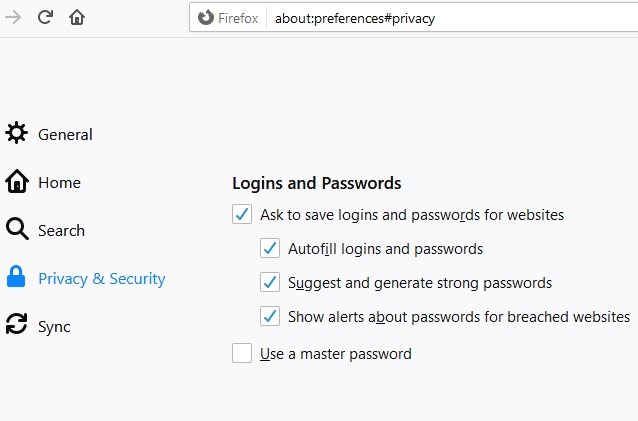Click the forward navigation arrow
Viewport: 638px width, 421px height.
[x=13, y=17]
